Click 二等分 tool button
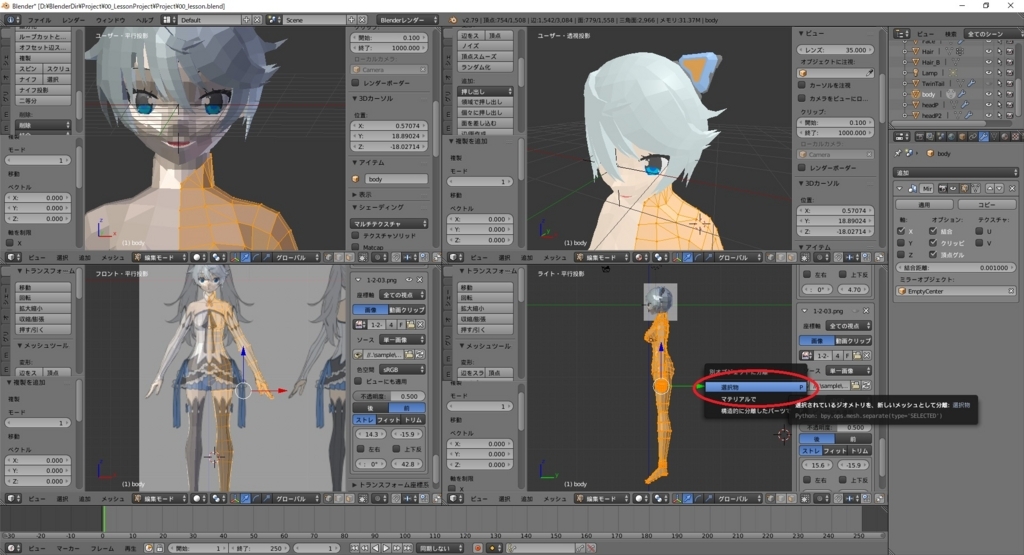The image size is (1024, 555). pos(43,101)
